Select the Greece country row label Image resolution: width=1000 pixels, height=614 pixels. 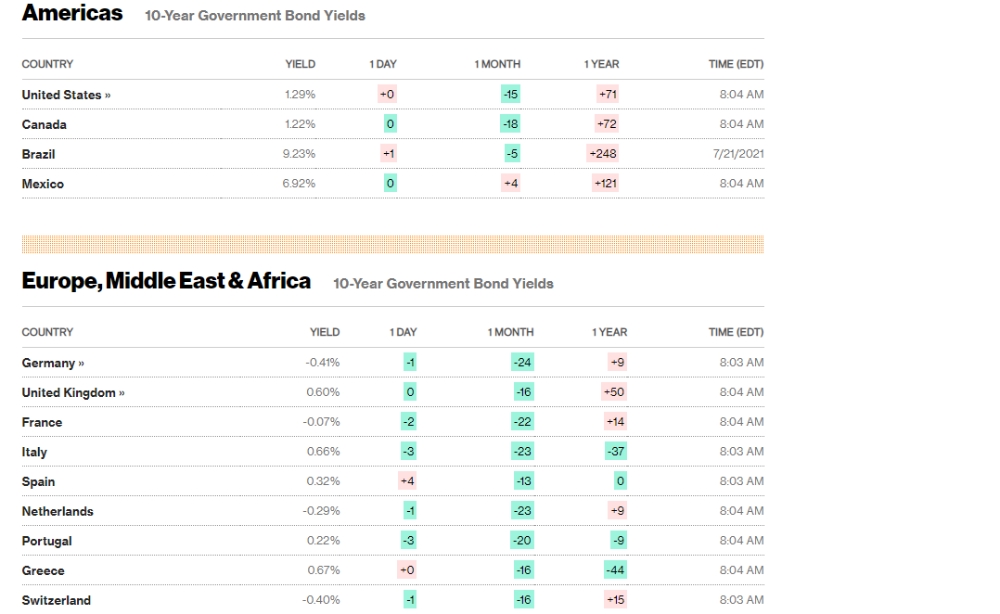[43, 571]
